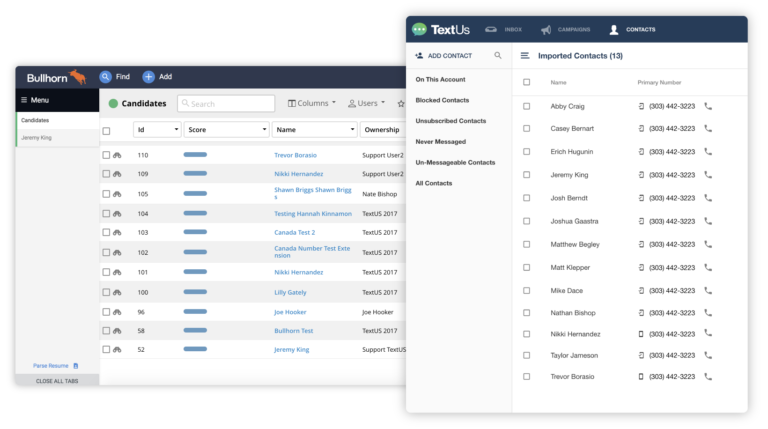Switch to the Jeremy King tab in sidebar

click(58, 138)
